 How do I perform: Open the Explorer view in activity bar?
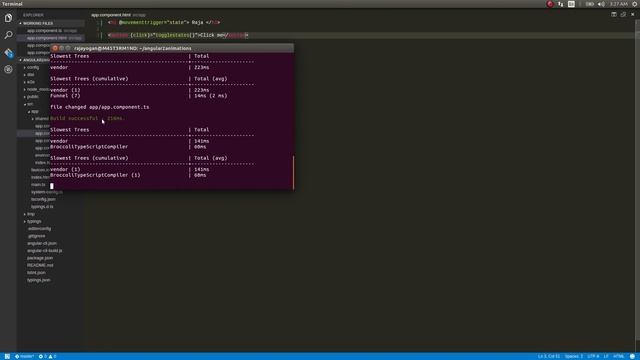(8, 18)
